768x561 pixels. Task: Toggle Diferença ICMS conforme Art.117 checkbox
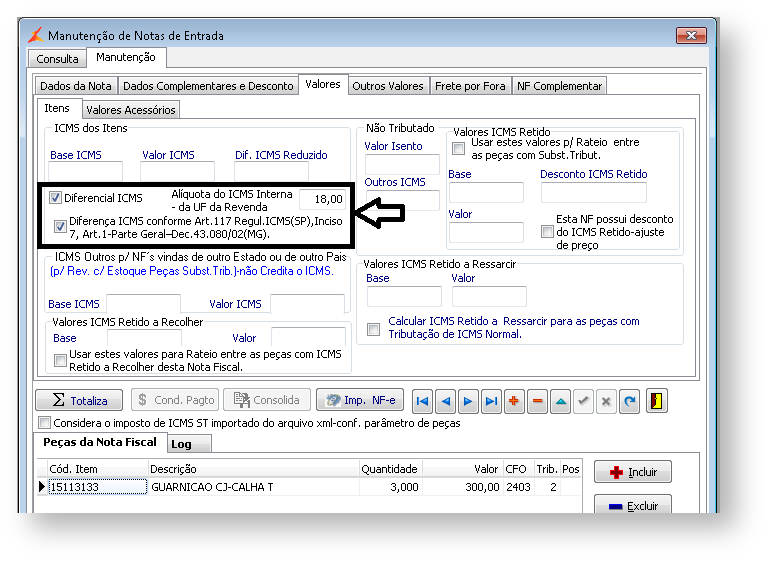click(x=61, y=226)
